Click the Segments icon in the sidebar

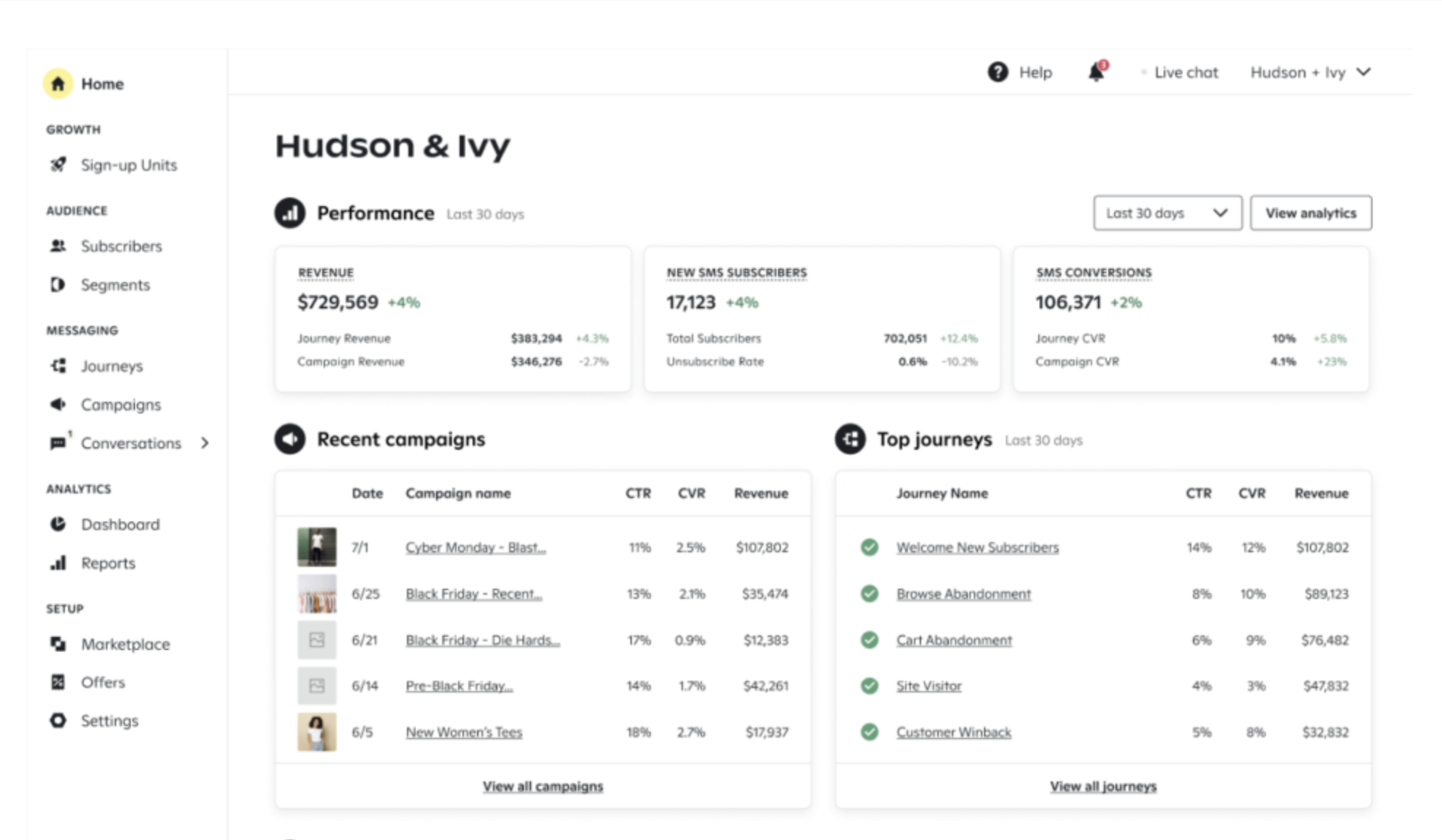[58, 285]
